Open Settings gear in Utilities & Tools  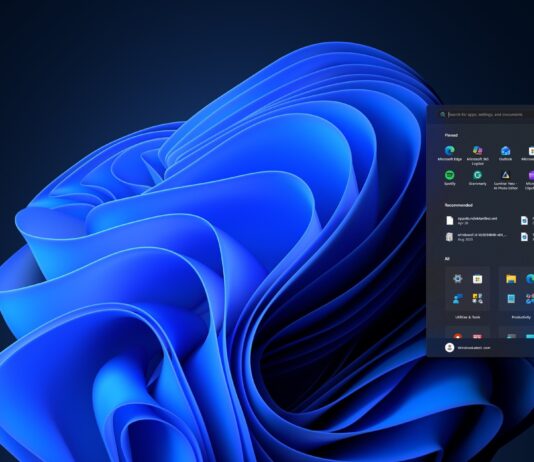point(458,279)
